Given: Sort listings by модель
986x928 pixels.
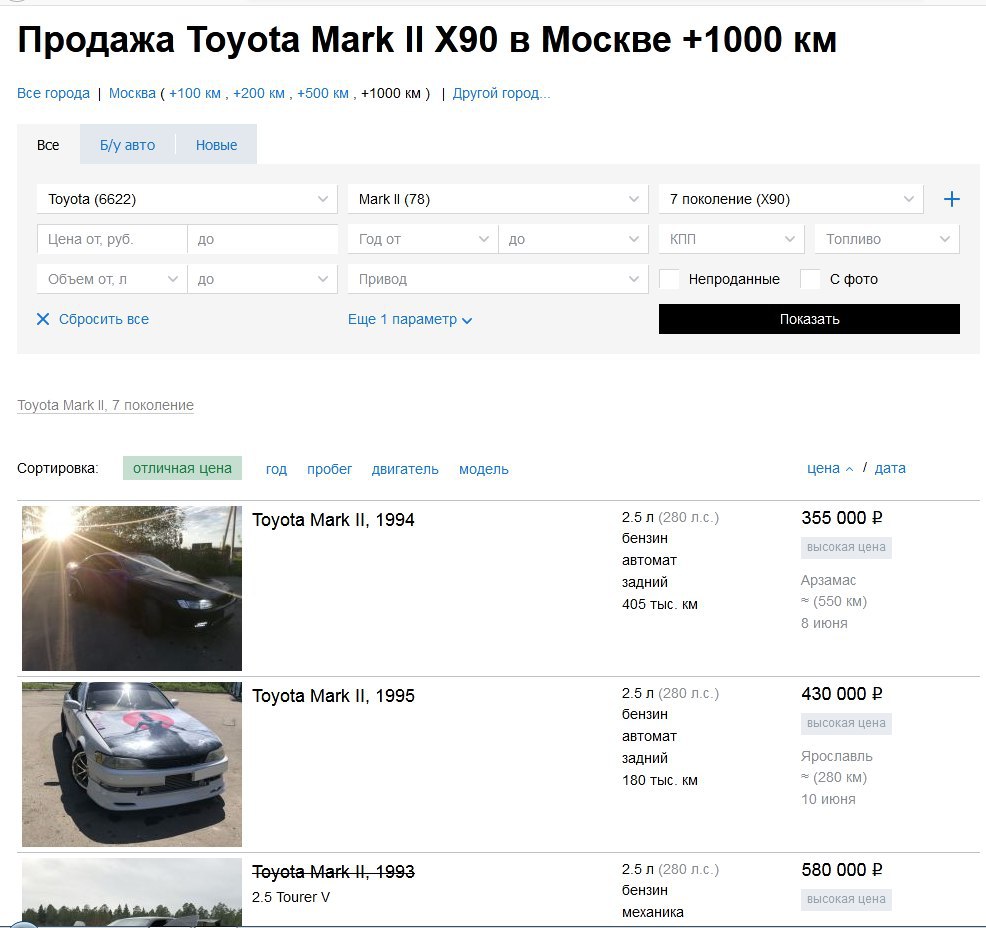Looking at the screenshot, I should [484, 469].
